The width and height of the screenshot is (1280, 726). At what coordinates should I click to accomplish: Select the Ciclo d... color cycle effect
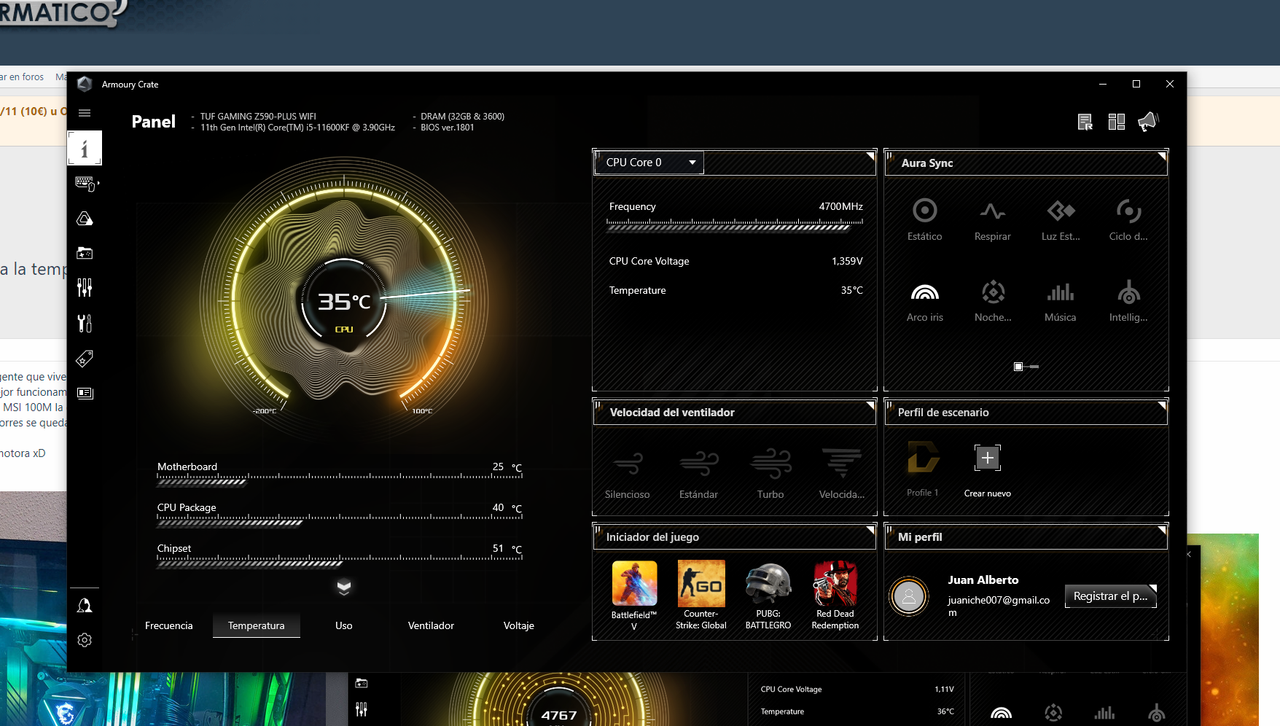[x=1128, y=220]
